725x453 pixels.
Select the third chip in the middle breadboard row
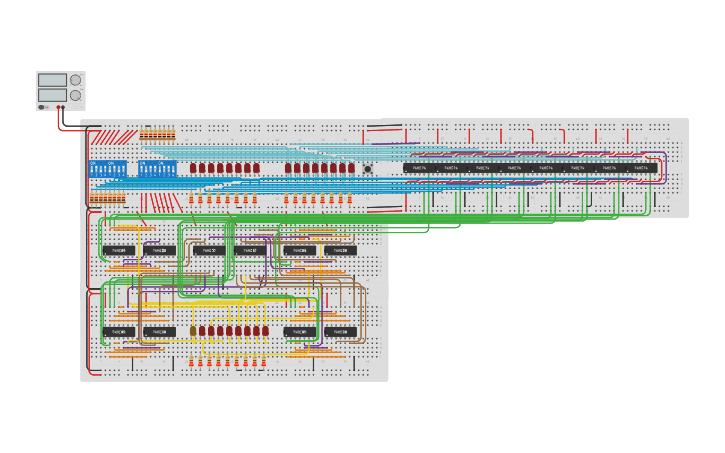(x=209, y=251)
